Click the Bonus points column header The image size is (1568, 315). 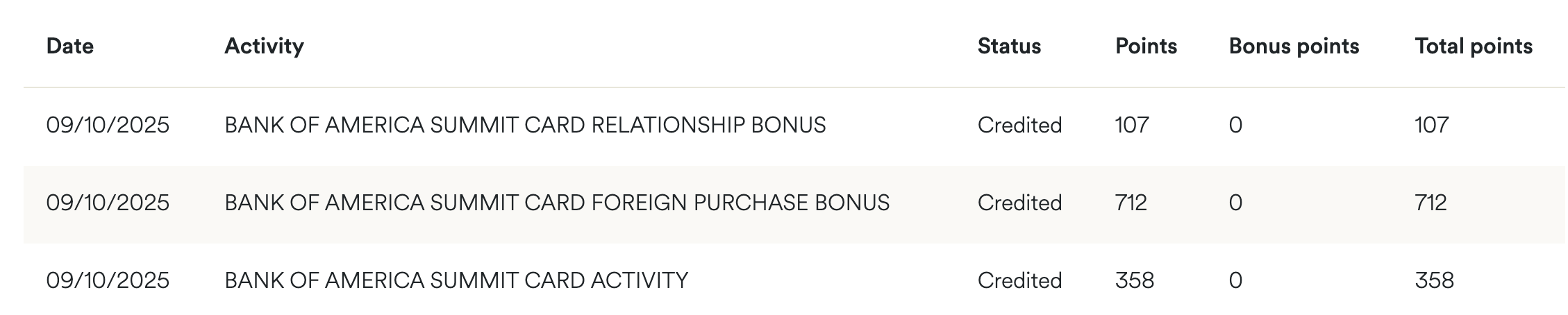coord(1294,46)
